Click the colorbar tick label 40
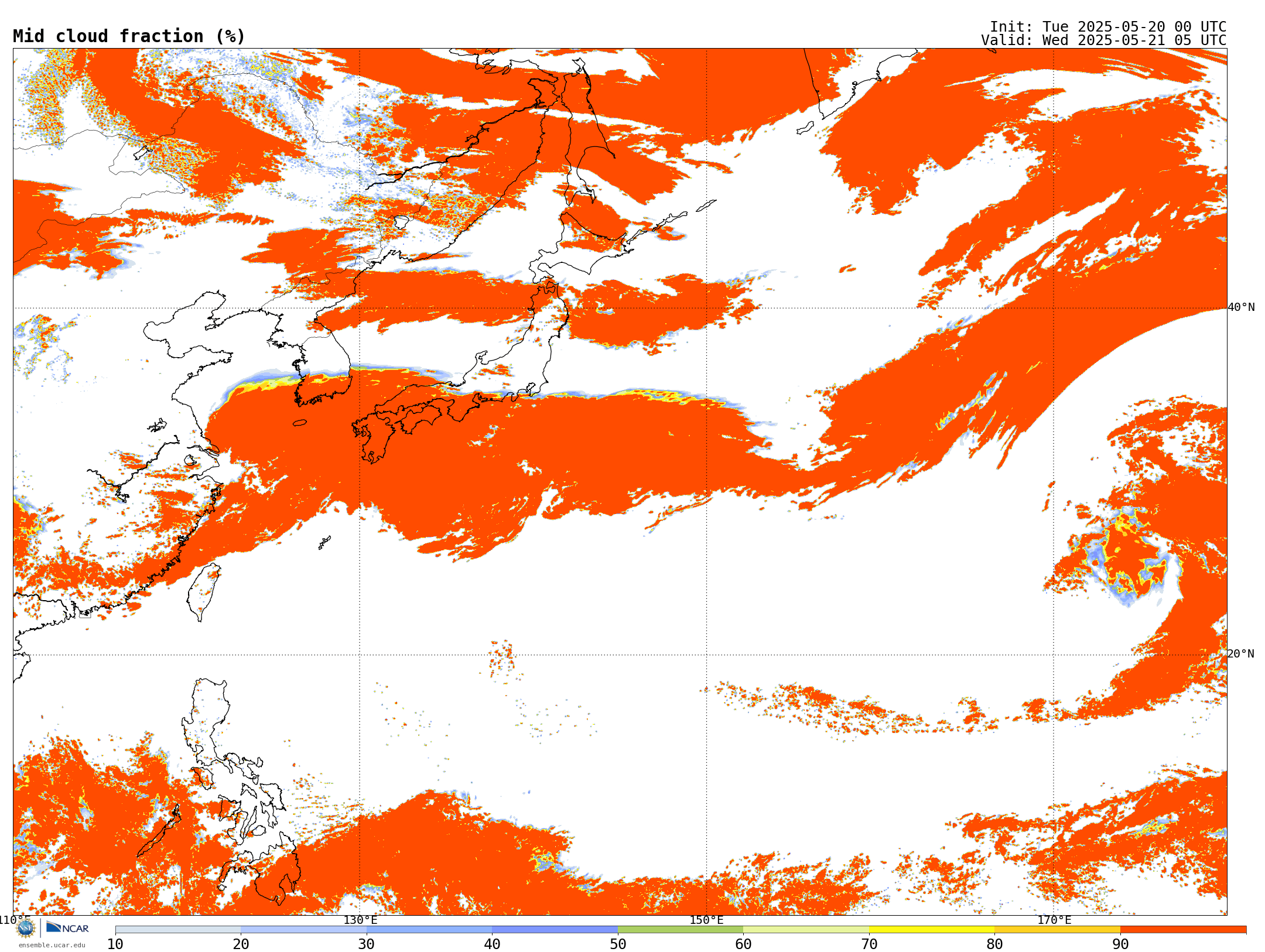Screen dimensions: 1265x952 point(492,944)
